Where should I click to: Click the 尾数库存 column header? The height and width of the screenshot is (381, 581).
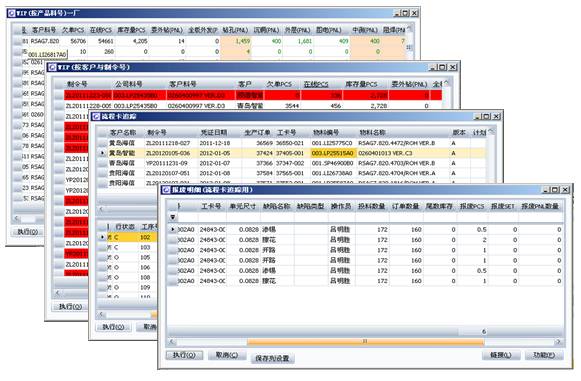point(439,206)
